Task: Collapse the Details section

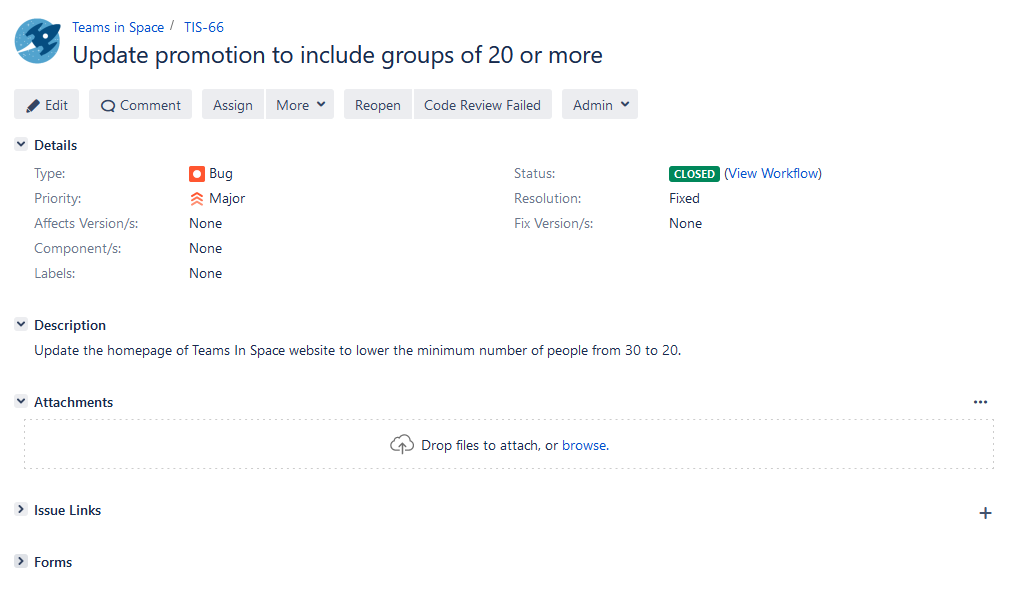Action: coord(20,144)
